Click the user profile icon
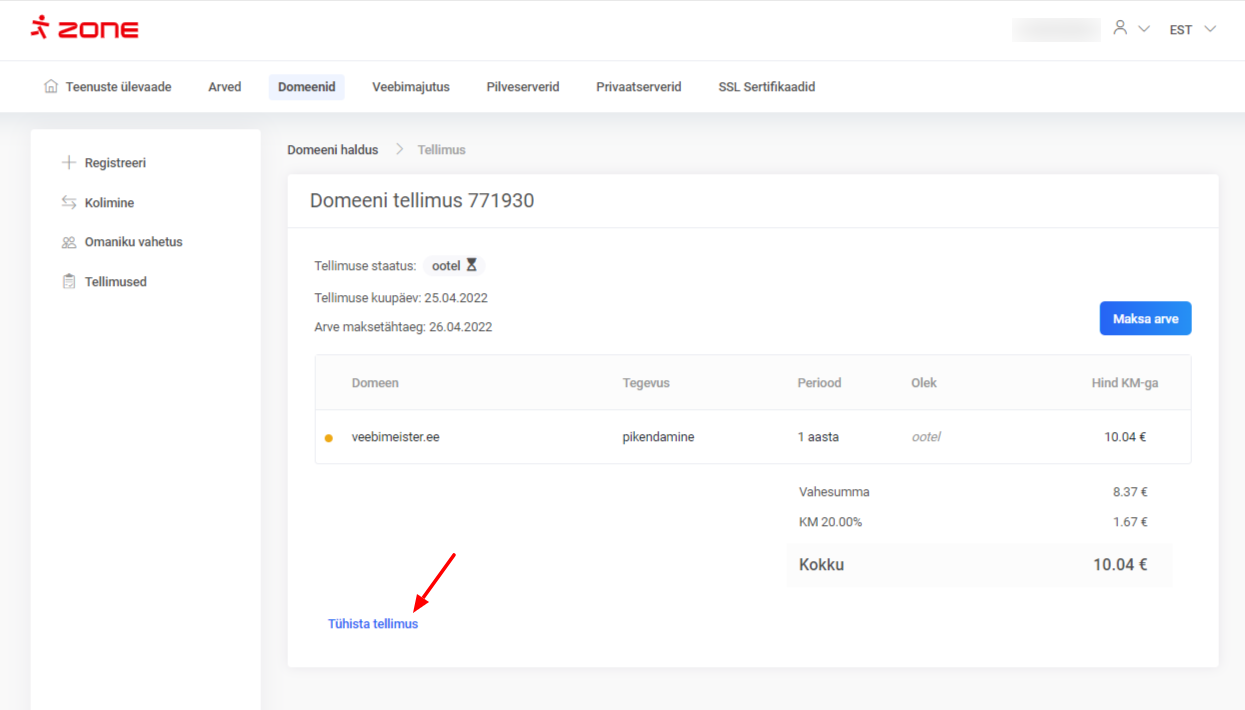 tap(1120, 28)
